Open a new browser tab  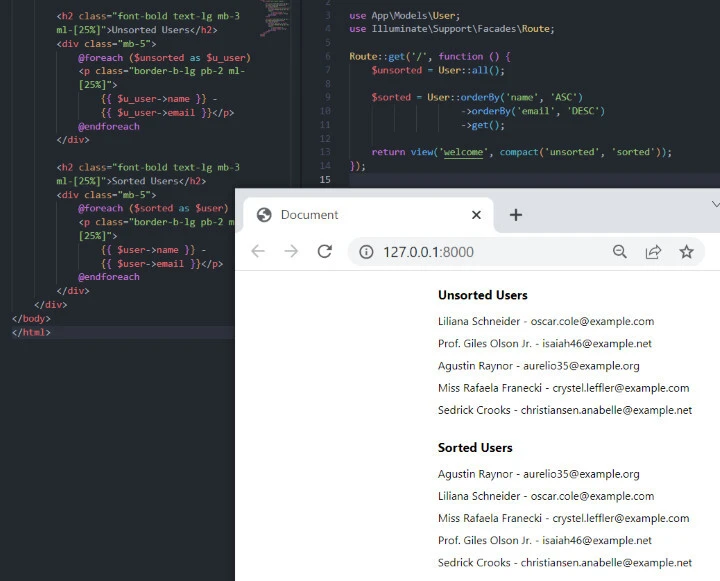point(516,215)
